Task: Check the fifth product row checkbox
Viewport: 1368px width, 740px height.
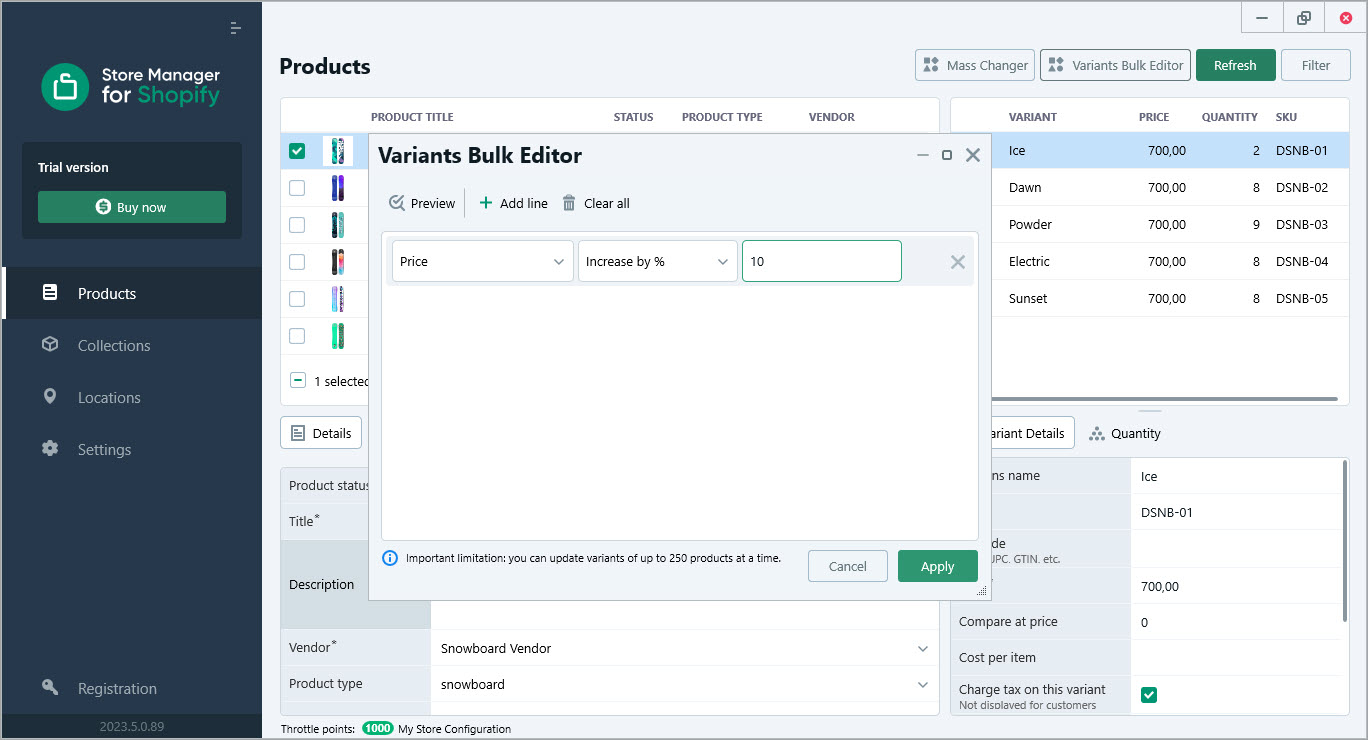Action: [297, 298]
